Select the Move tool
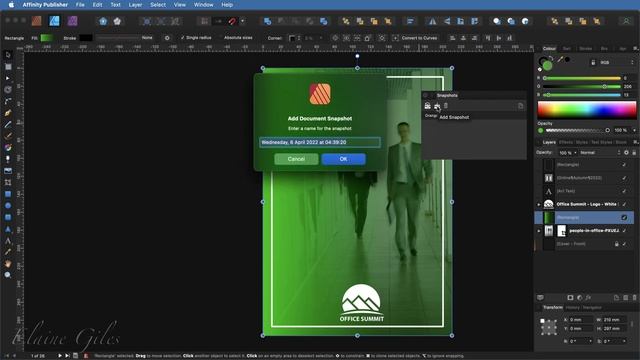 pyautogui.click(x=8, y=55)
